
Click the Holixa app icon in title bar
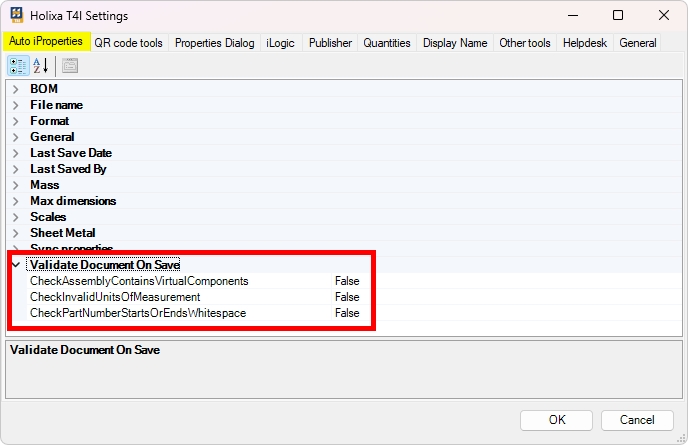click(17, 16)
